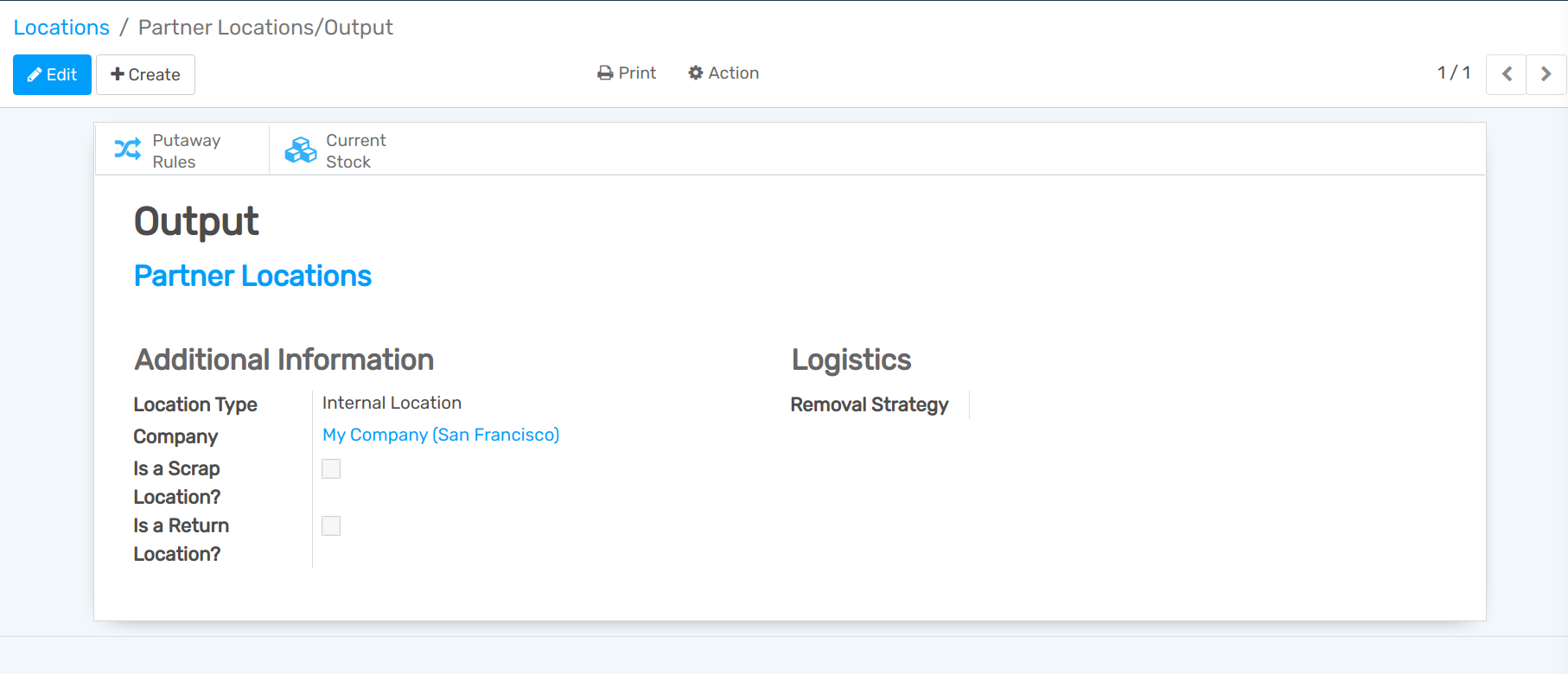Click the Output location name heading
1568x674 pixels.
[196, 221]
